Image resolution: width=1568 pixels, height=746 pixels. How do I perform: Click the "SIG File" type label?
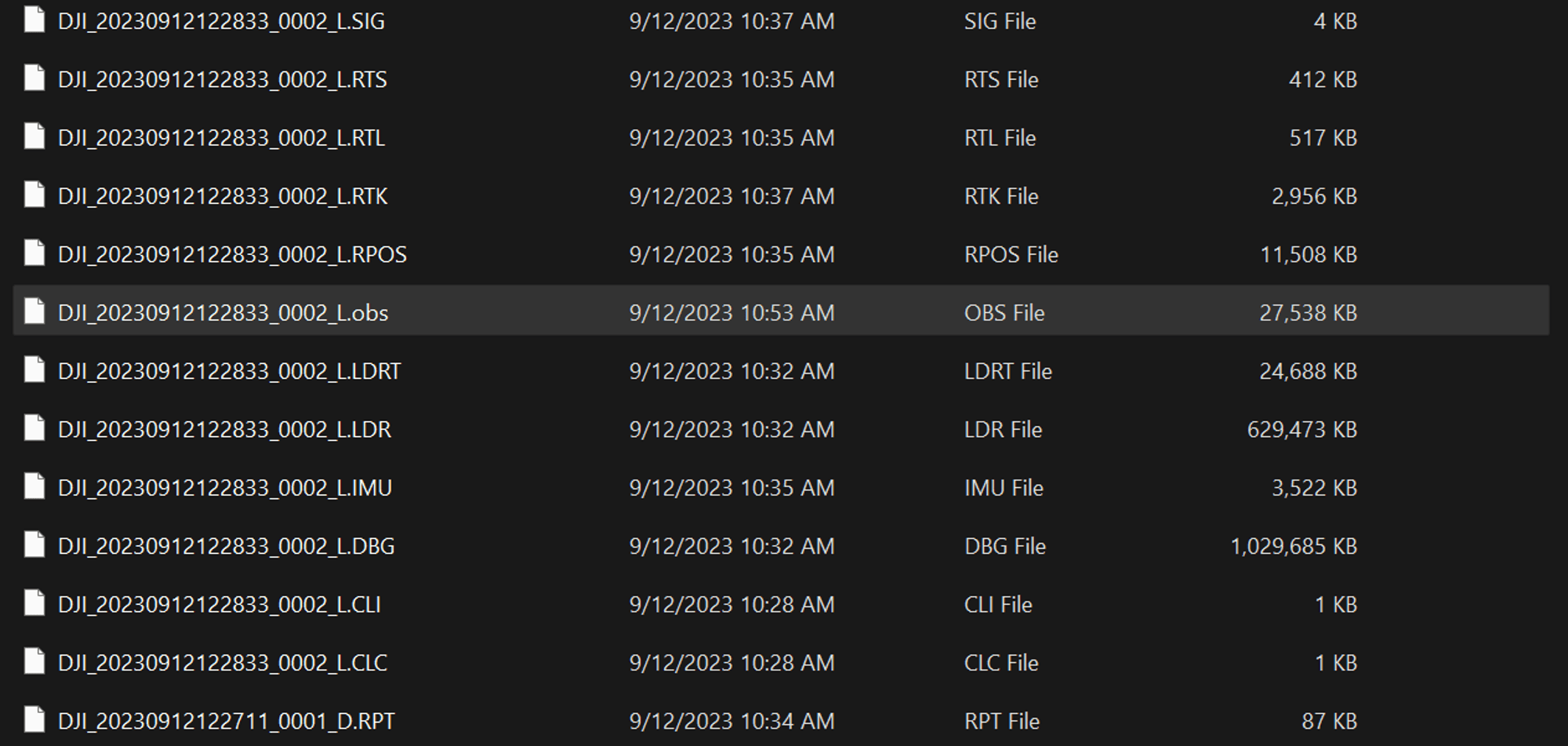pyautogui.click(x=1000, y=21)
